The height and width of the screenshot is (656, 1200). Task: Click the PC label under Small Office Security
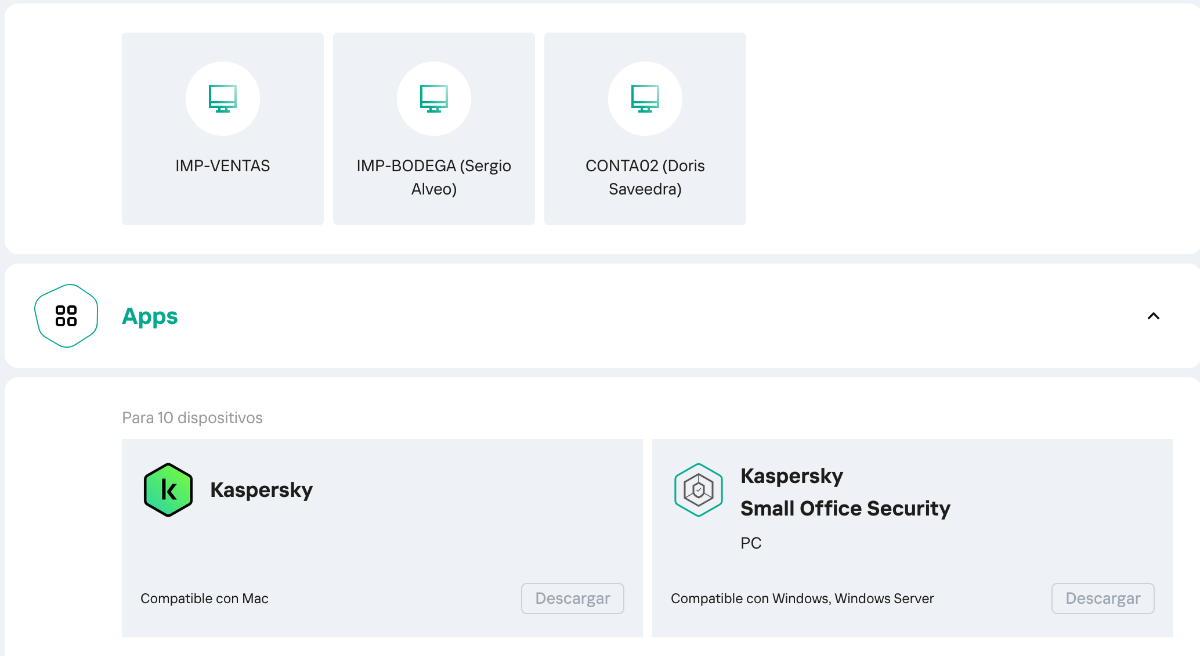coord(751,543)
